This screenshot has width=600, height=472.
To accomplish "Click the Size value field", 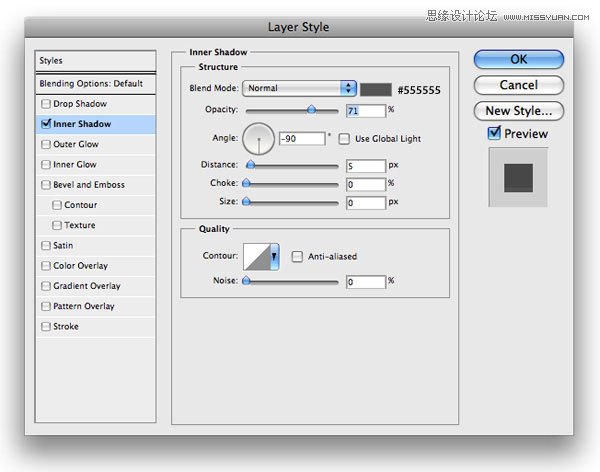I will (366, 203).
